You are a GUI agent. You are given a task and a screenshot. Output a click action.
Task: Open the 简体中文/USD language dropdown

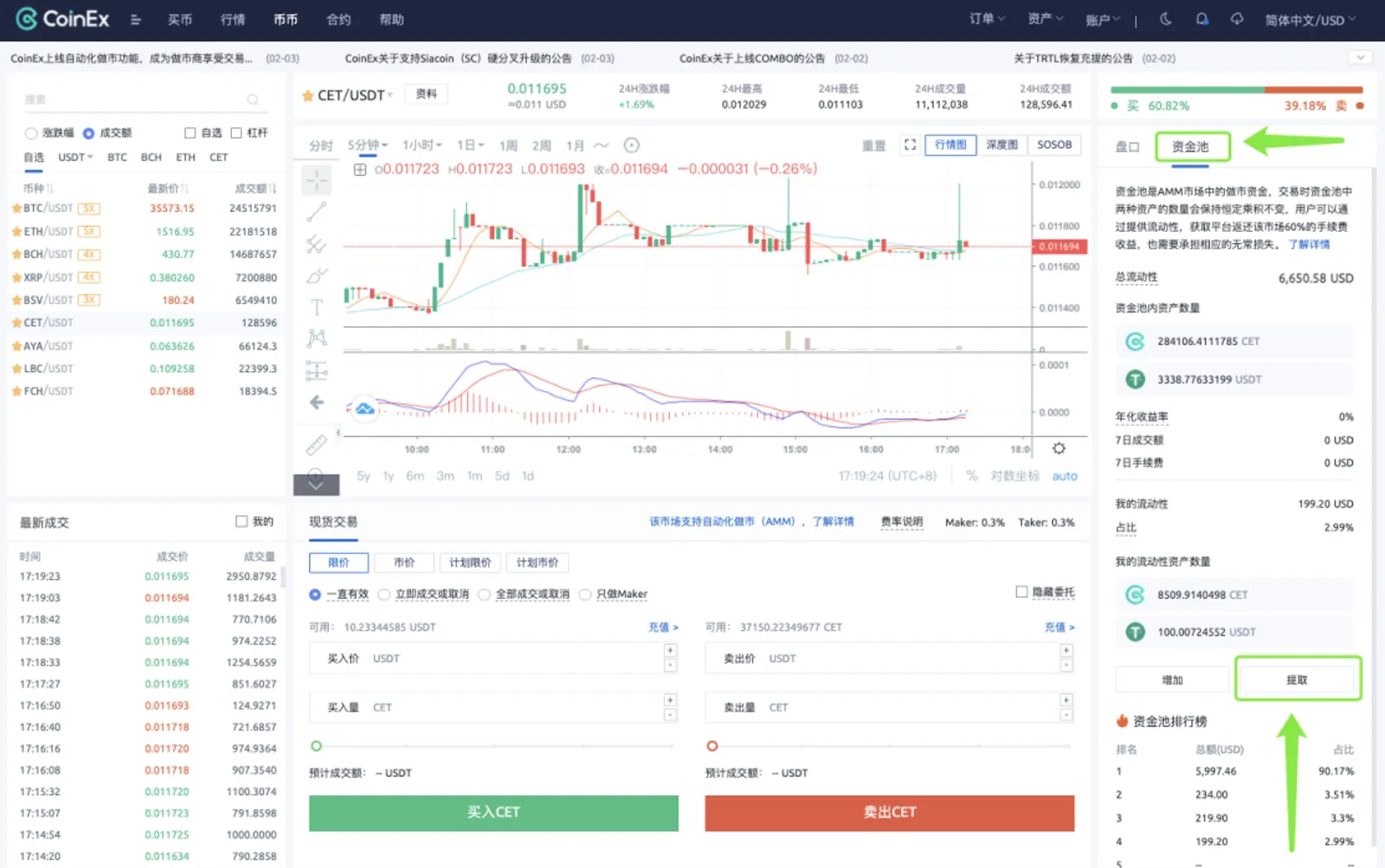pos(1311,20)
